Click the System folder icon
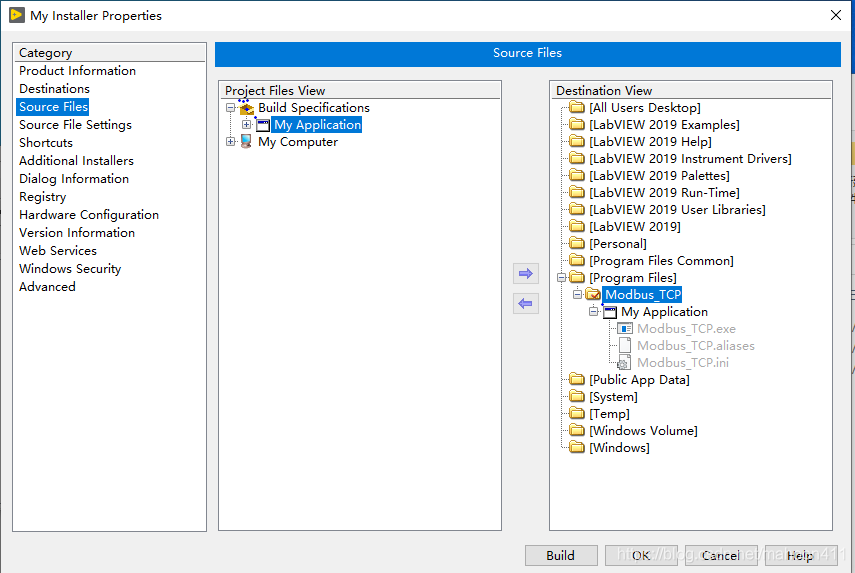This screenshot has height=573, width=855. [577, 396]
